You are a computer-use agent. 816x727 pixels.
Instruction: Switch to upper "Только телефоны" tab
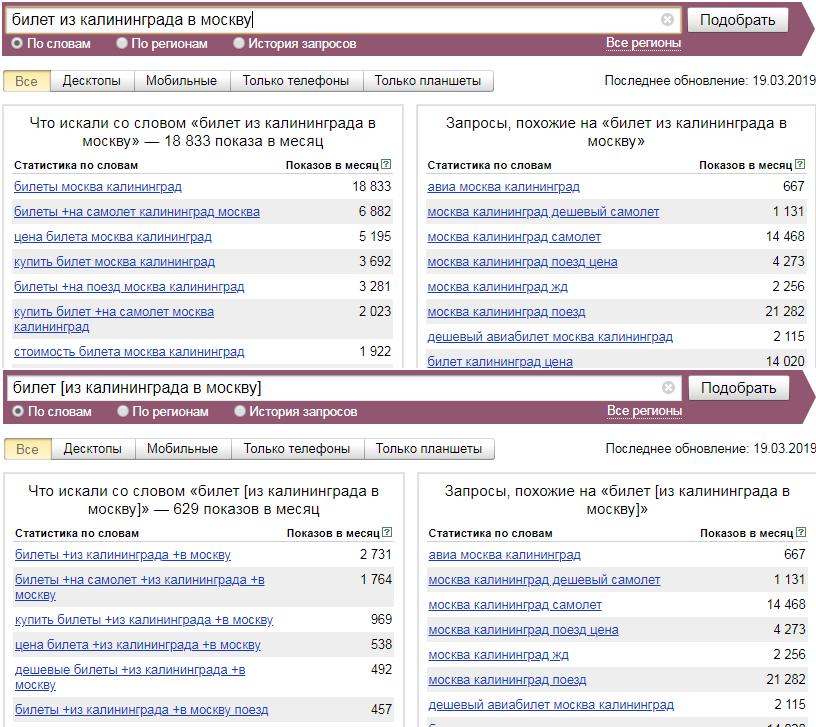point(296,81)
